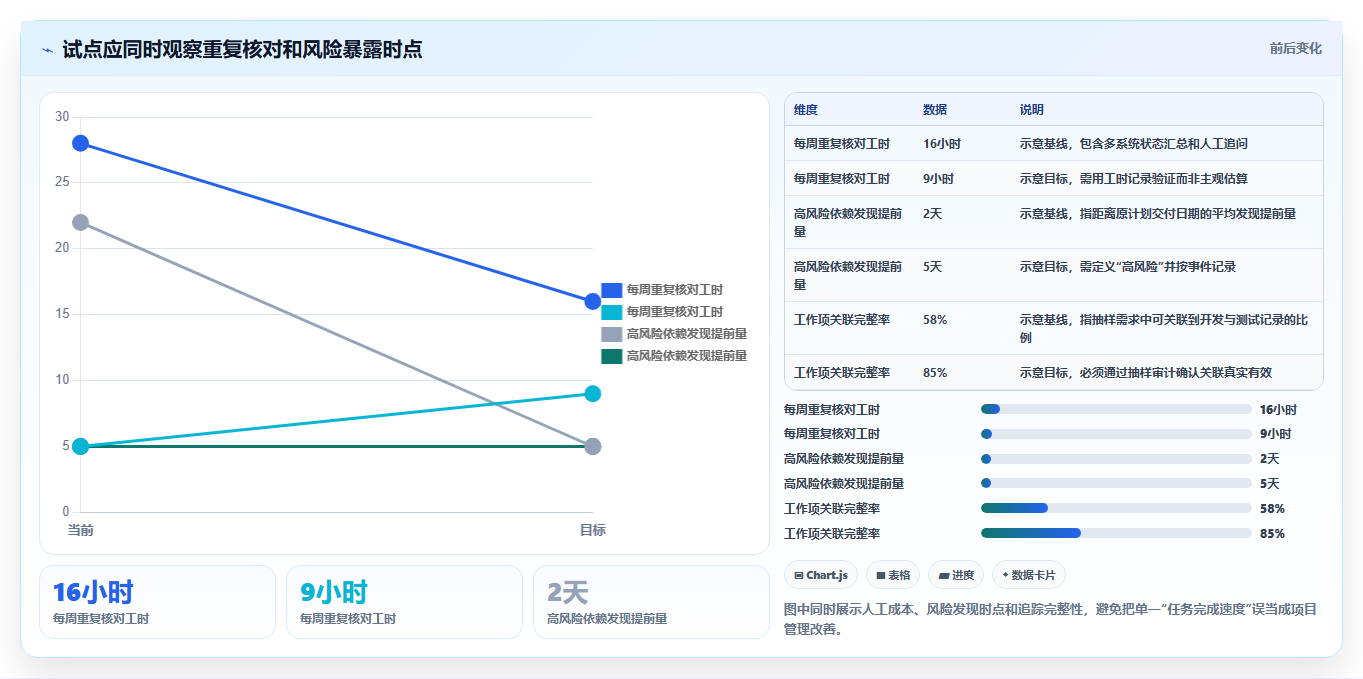This screenshot has width=1363, height=679.
Task: Click the progress bar showing 5天
Action: pyautogui.click(x=1116, y=484)
